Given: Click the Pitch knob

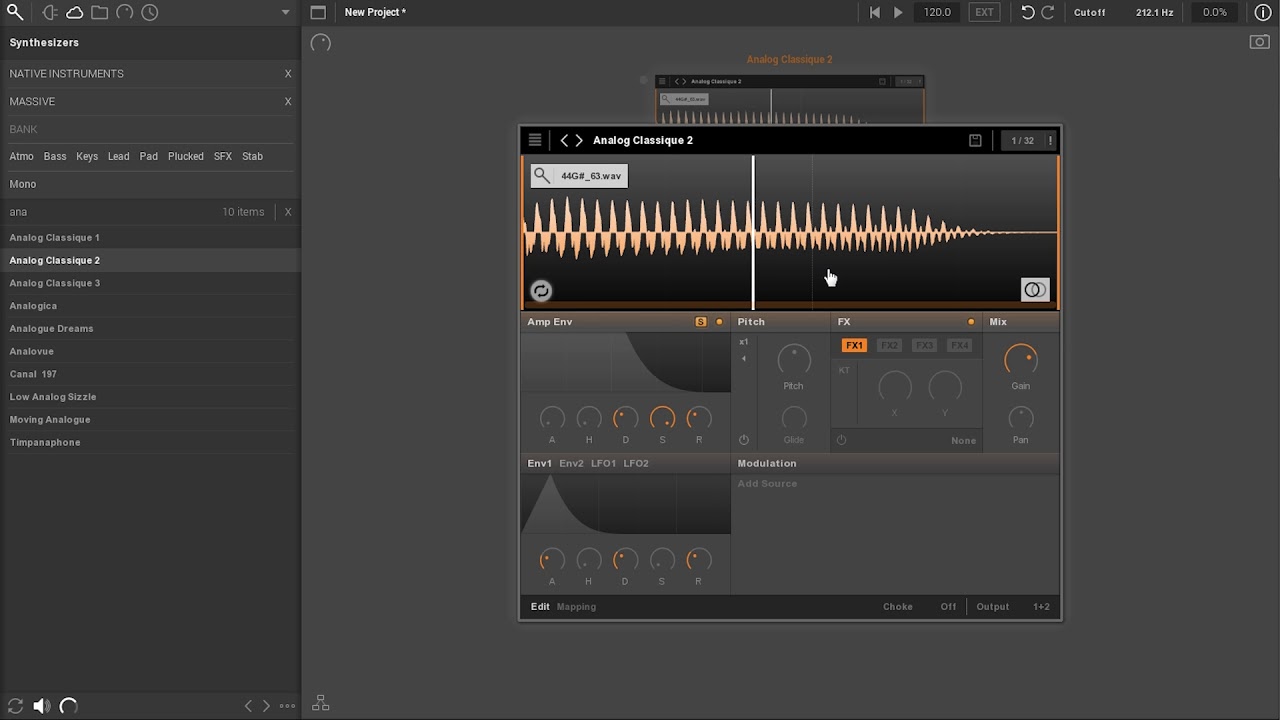Looking at the screenshot, I should tap(793, 360).
